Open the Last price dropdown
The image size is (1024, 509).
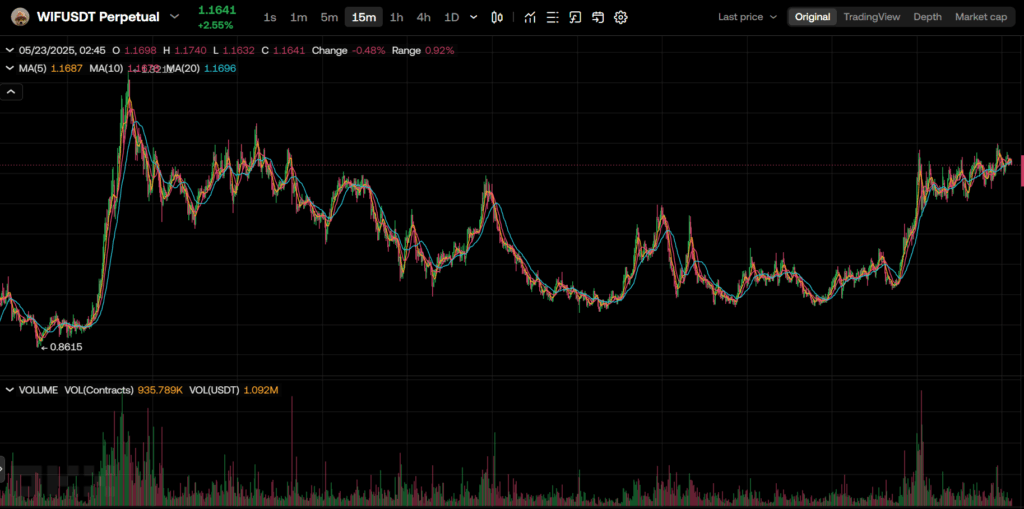748,17
